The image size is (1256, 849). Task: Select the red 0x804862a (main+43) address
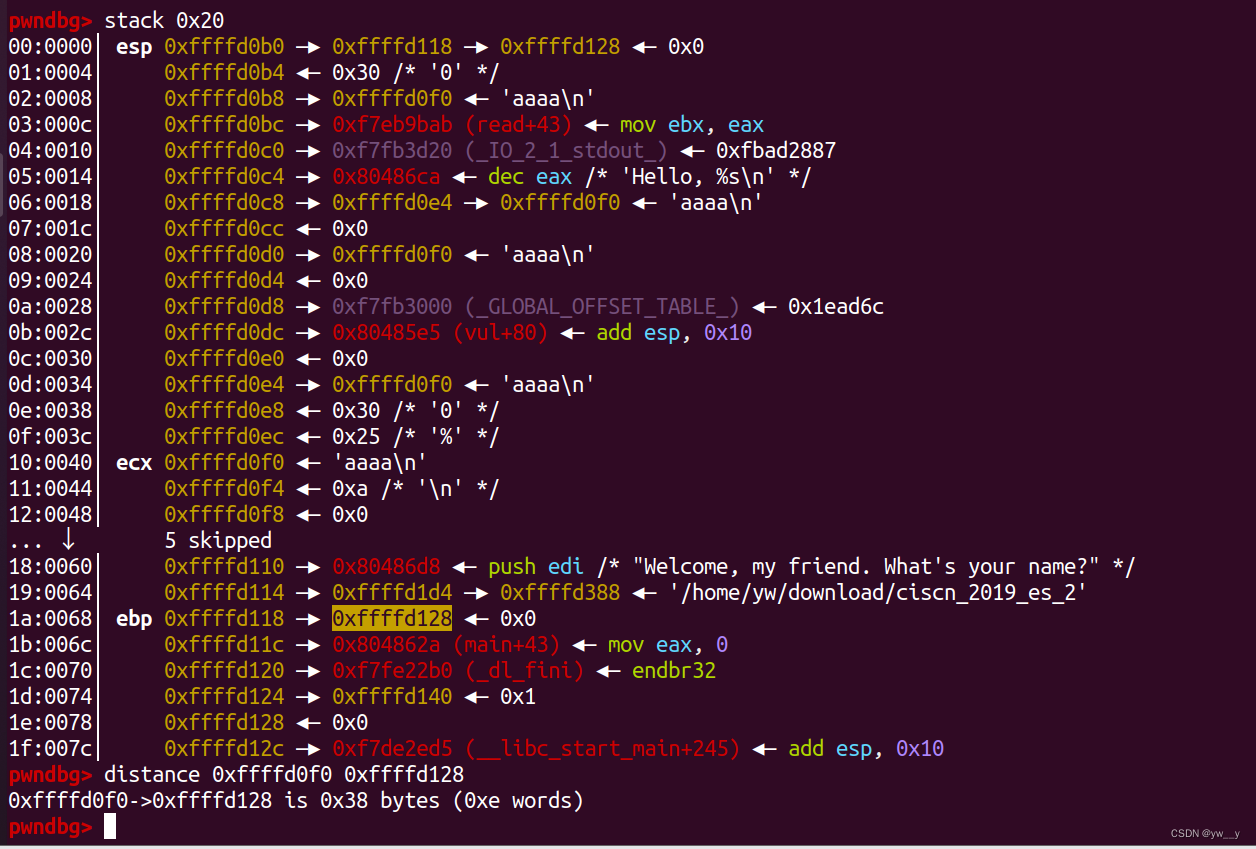point(446,645)
